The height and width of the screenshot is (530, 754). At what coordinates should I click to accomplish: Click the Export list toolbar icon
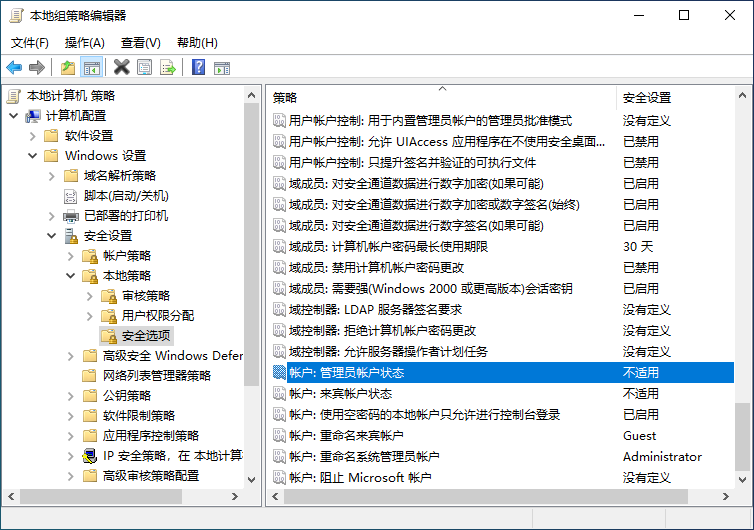click(168, 67)
